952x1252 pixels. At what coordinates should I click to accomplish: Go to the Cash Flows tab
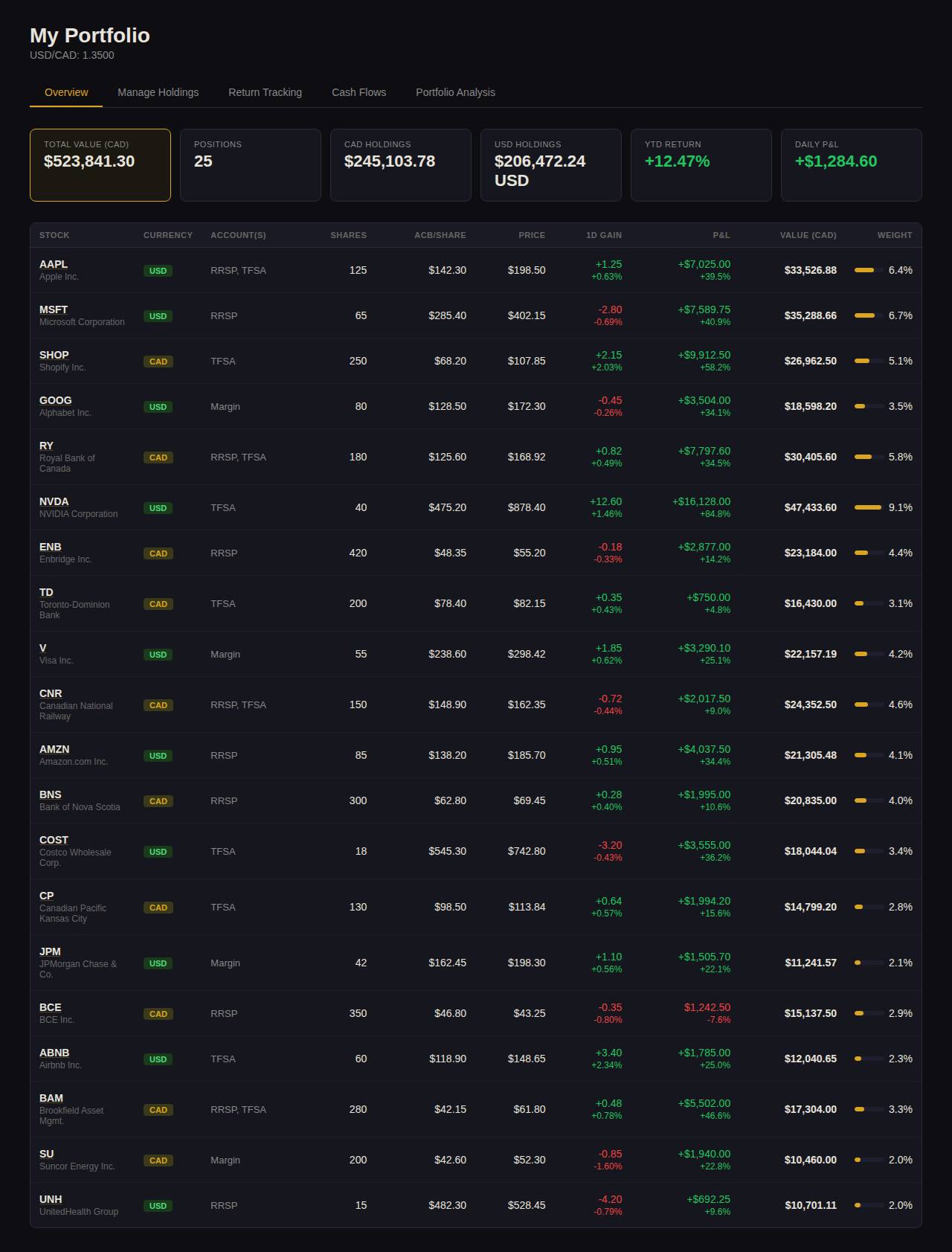(x=358, y=92)
